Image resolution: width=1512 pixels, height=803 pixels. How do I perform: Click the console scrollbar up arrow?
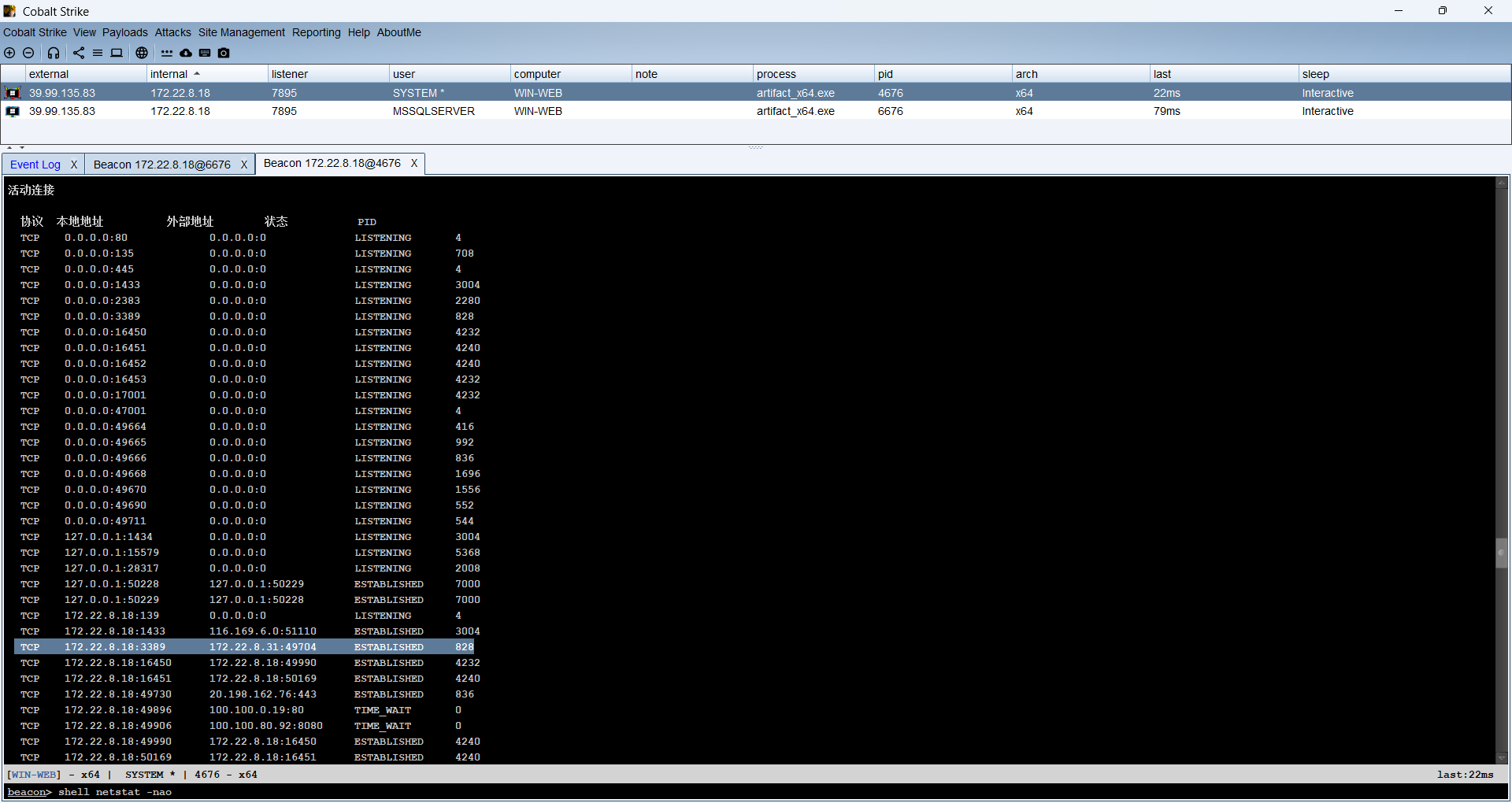click(x=1501, y=183)
